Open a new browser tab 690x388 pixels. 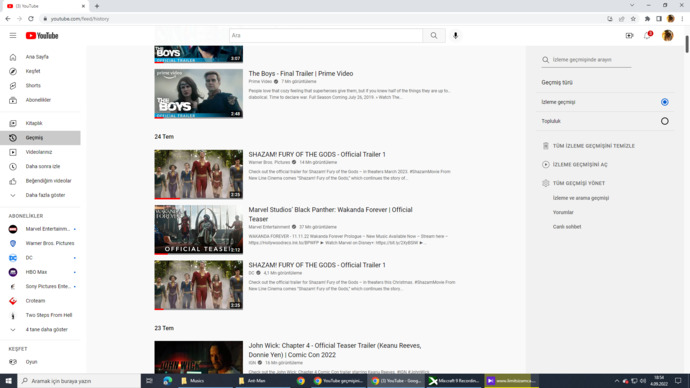97,6
